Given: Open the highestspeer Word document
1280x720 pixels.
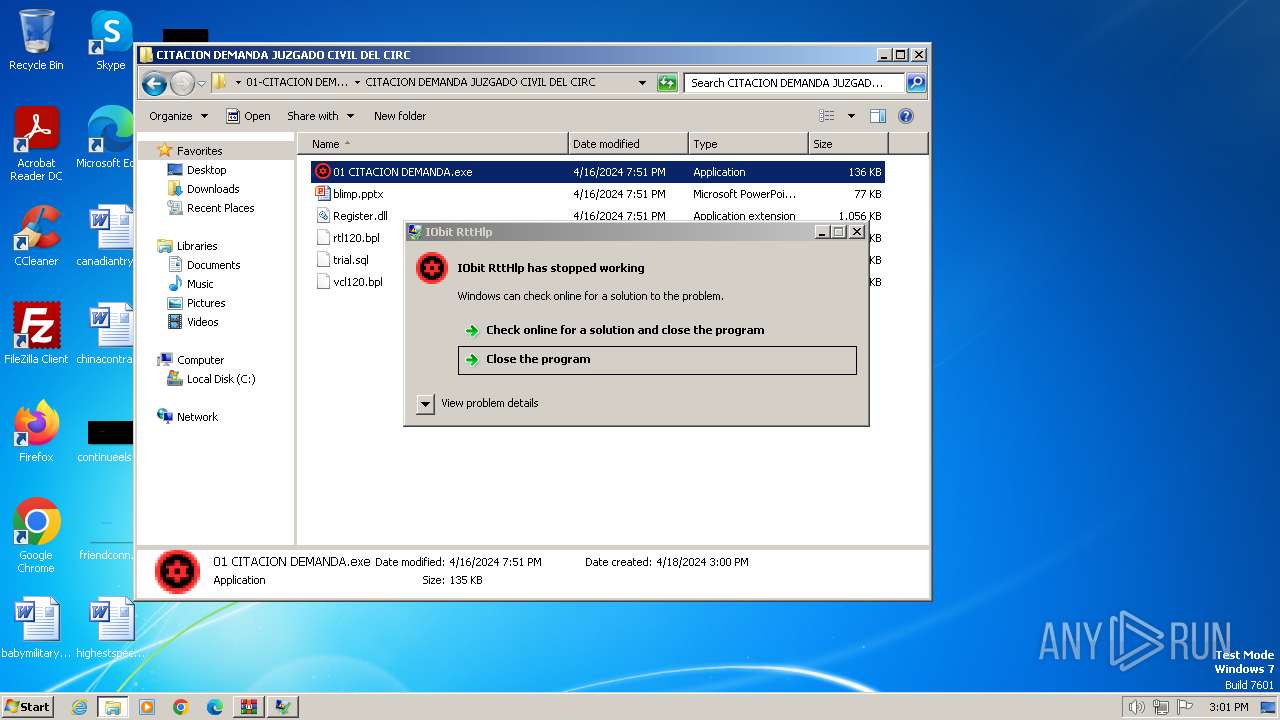Looking at the screenshot, I should point(110,629).
